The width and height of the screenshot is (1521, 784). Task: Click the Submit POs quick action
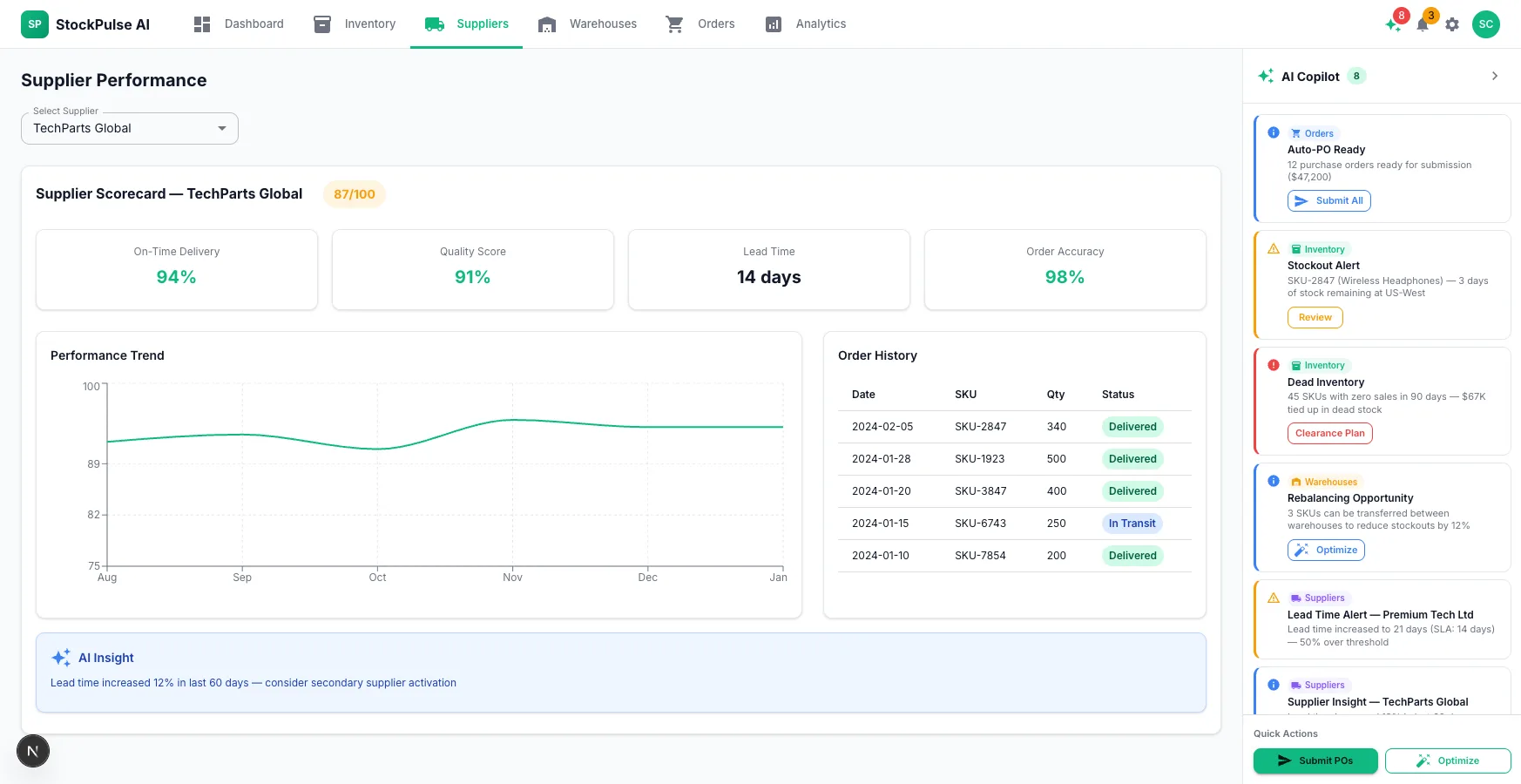point(1315,760)
